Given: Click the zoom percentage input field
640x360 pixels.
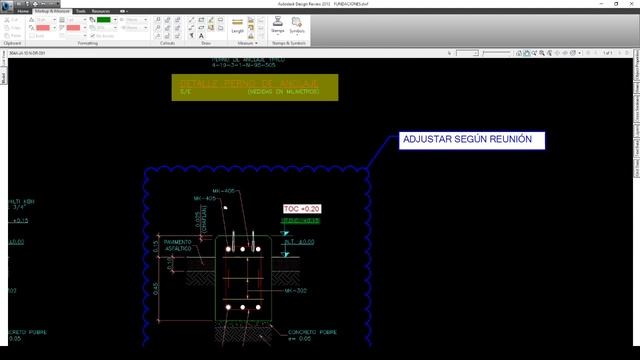Looking at the screenshot, I should pos(467,53).
